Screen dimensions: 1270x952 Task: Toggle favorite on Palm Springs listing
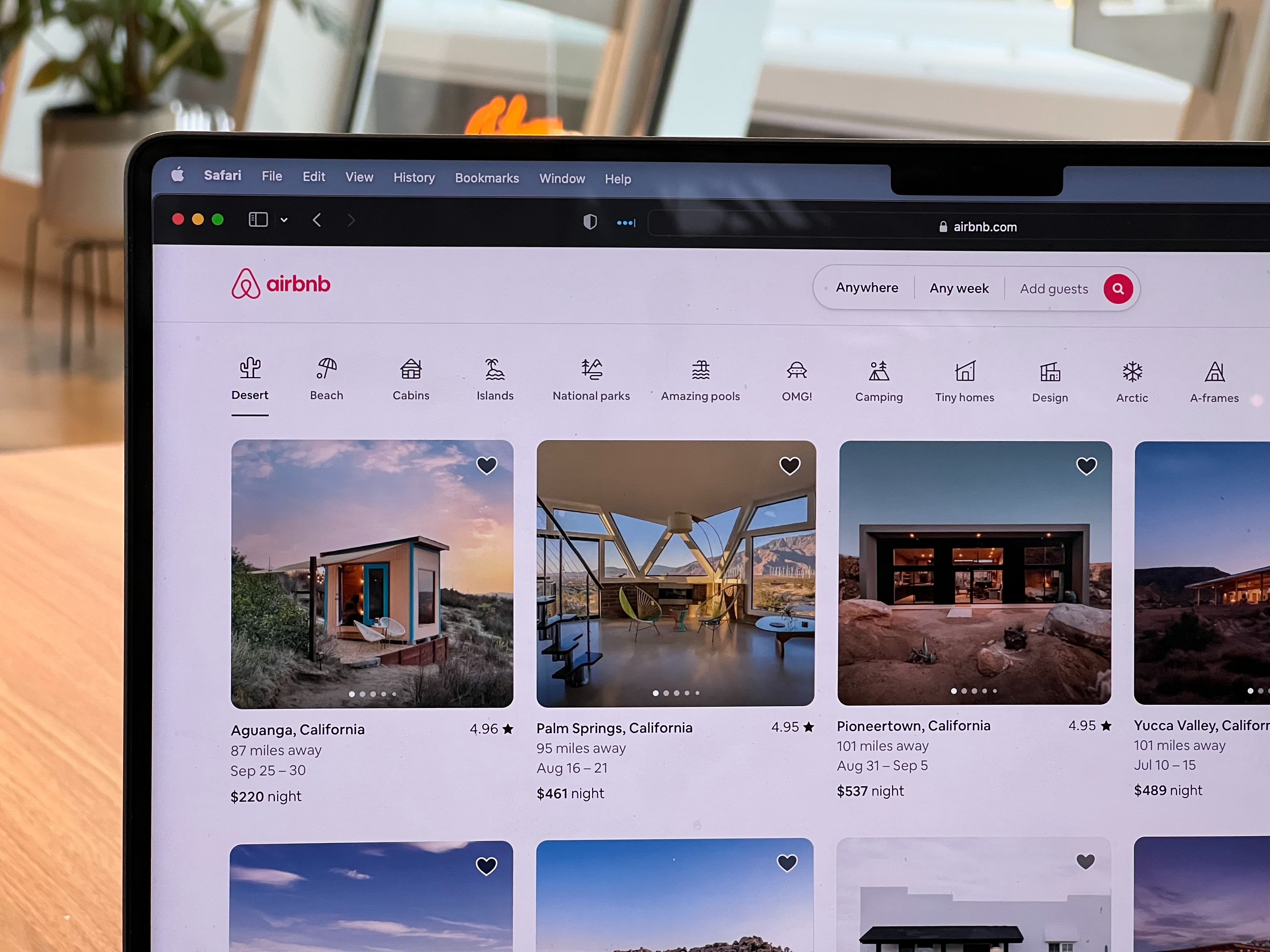(789, 464)
